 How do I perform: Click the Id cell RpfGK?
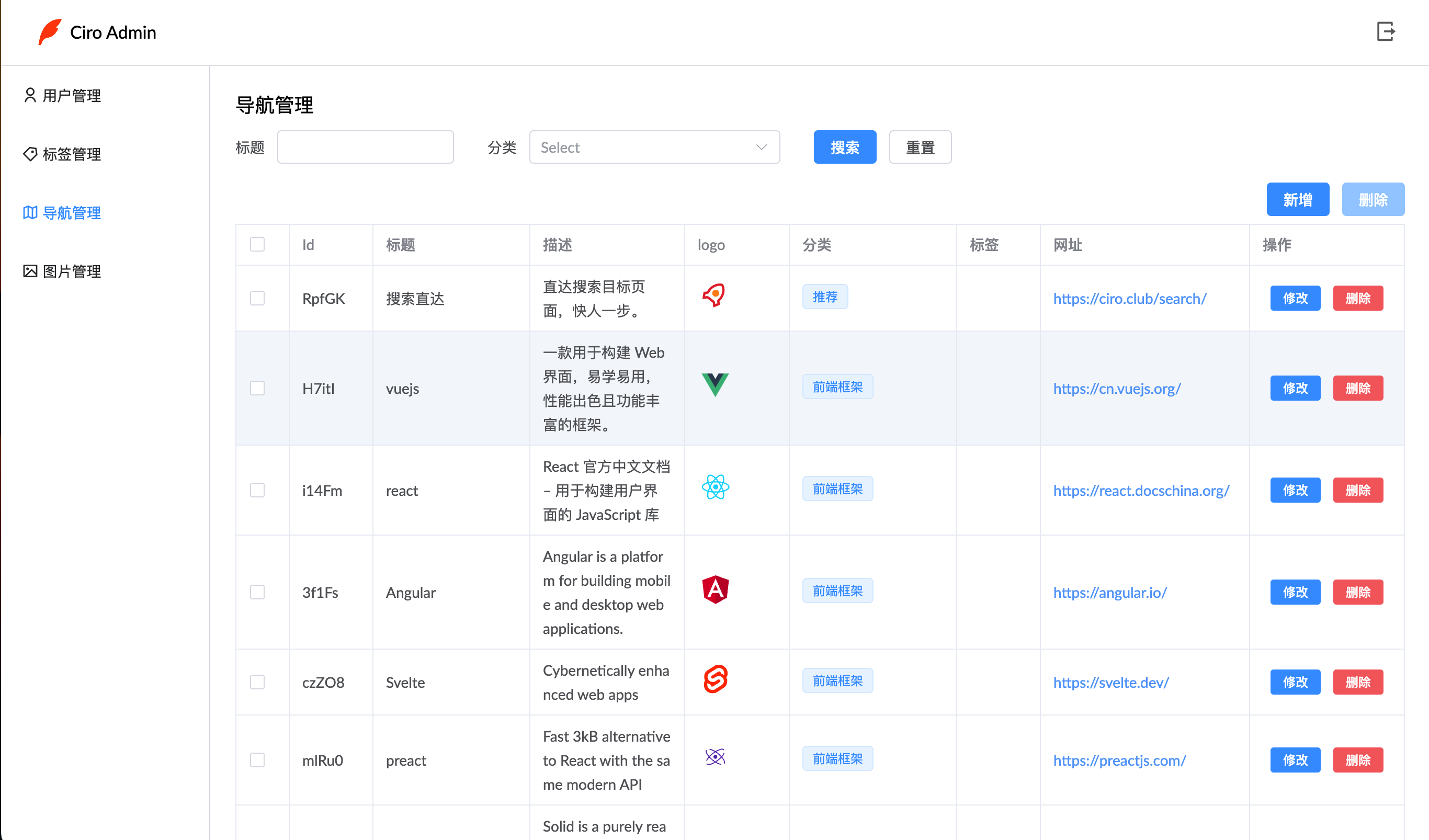tap(323, 298)
